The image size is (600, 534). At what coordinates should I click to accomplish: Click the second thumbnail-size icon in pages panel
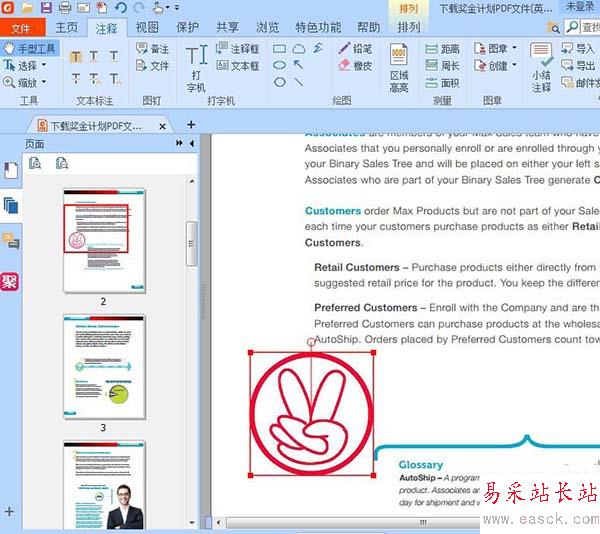(x=62, y=164)
